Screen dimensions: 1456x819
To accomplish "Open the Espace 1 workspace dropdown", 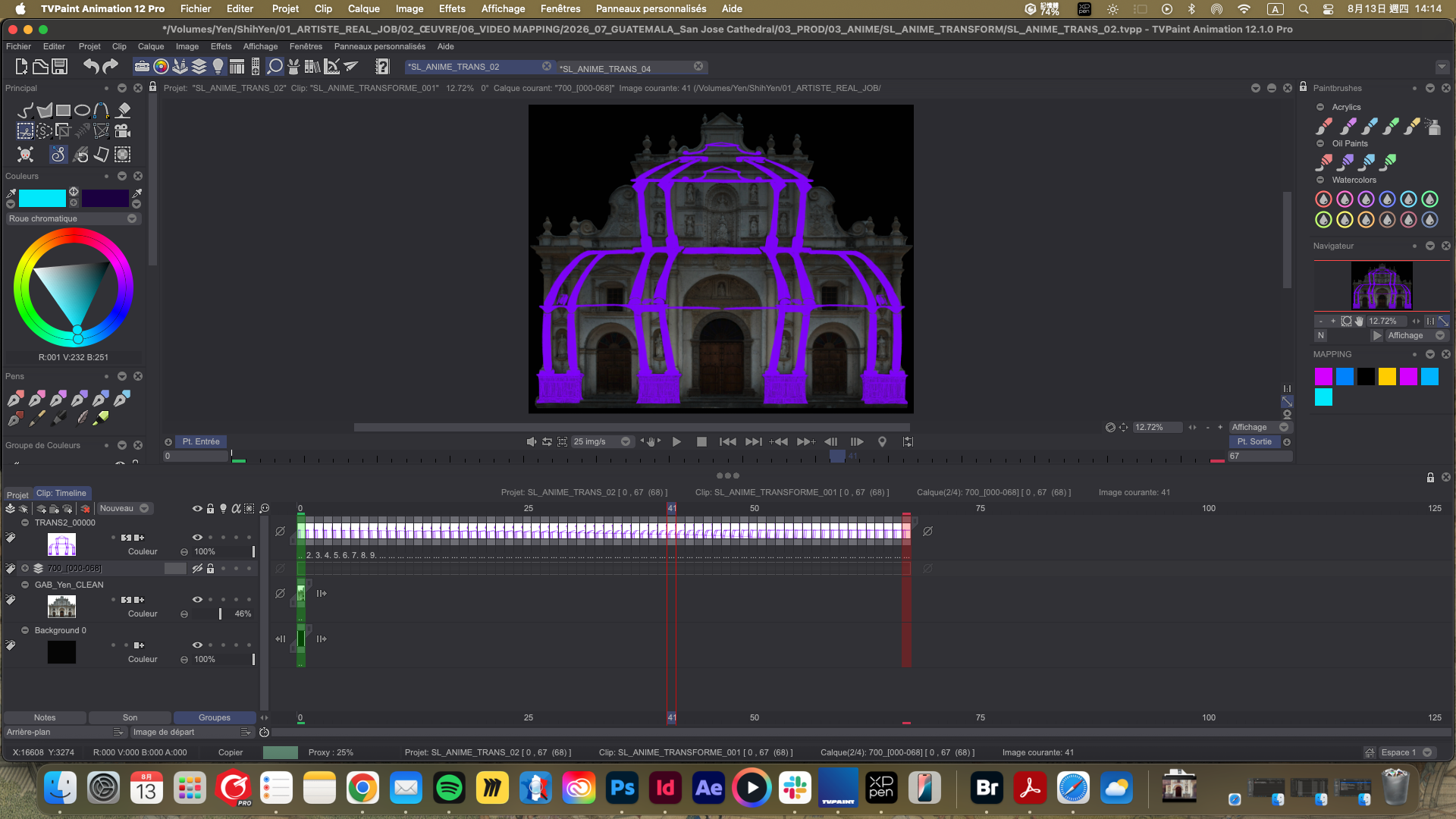I will 1406,753.
